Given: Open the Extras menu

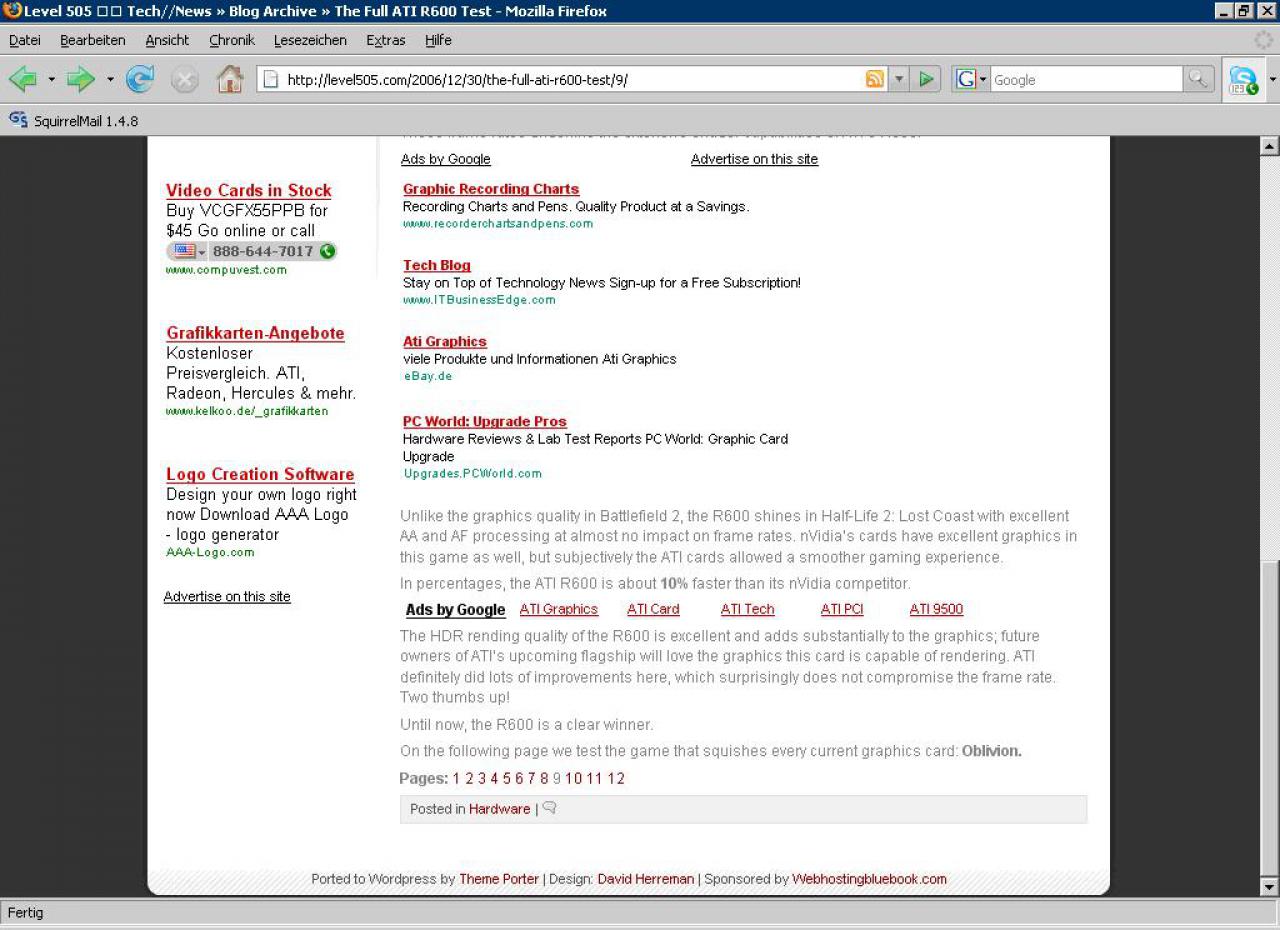Looking at the screenshot, I should pos(386,40).
